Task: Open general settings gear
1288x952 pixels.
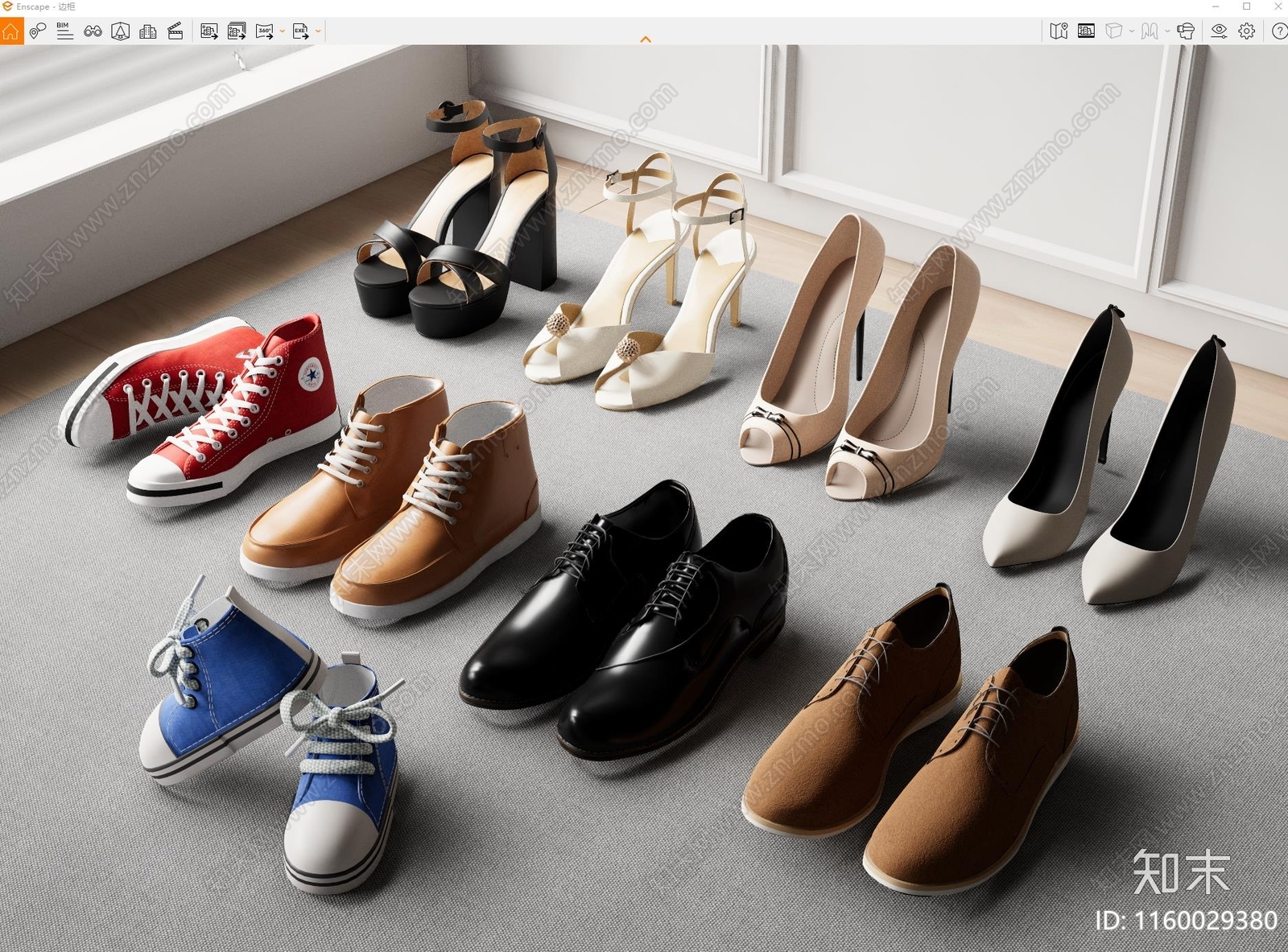Action: point(1247,31)
